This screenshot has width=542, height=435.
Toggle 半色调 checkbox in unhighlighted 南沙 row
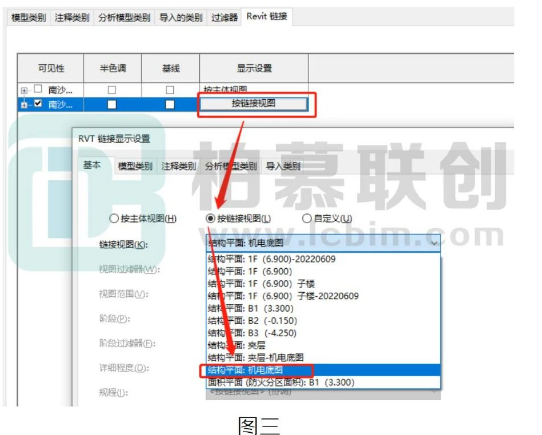pyautogui.click(x=112, y=90)
